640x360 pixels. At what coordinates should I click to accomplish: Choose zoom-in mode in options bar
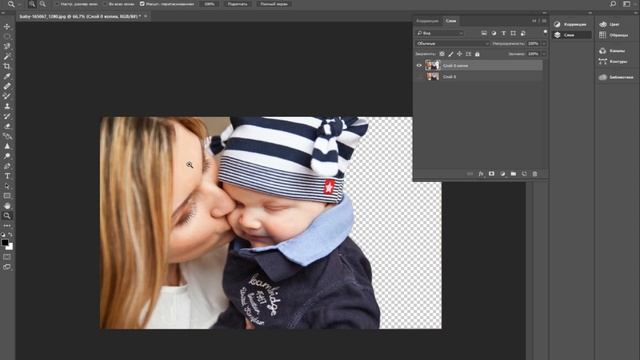tap(32, 4)
